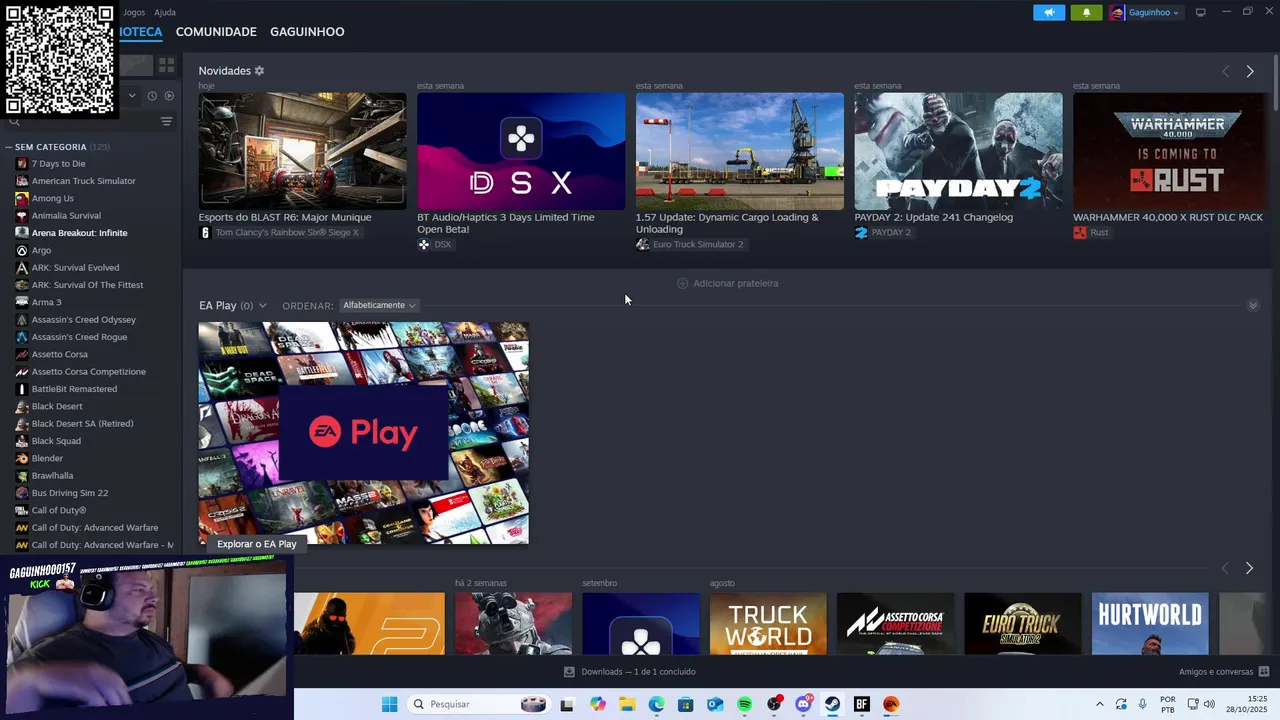Switch library to grid view icon
Viewport: 1280px width, 720px height.
[166, 65]
